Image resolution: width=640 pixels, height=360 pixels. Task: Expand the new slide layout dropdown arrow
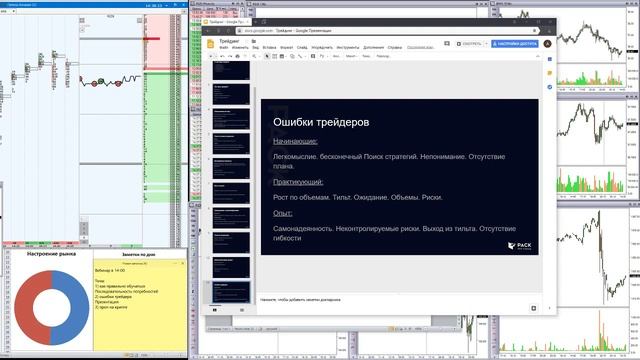pyautogui.click(x=216, y=56)
